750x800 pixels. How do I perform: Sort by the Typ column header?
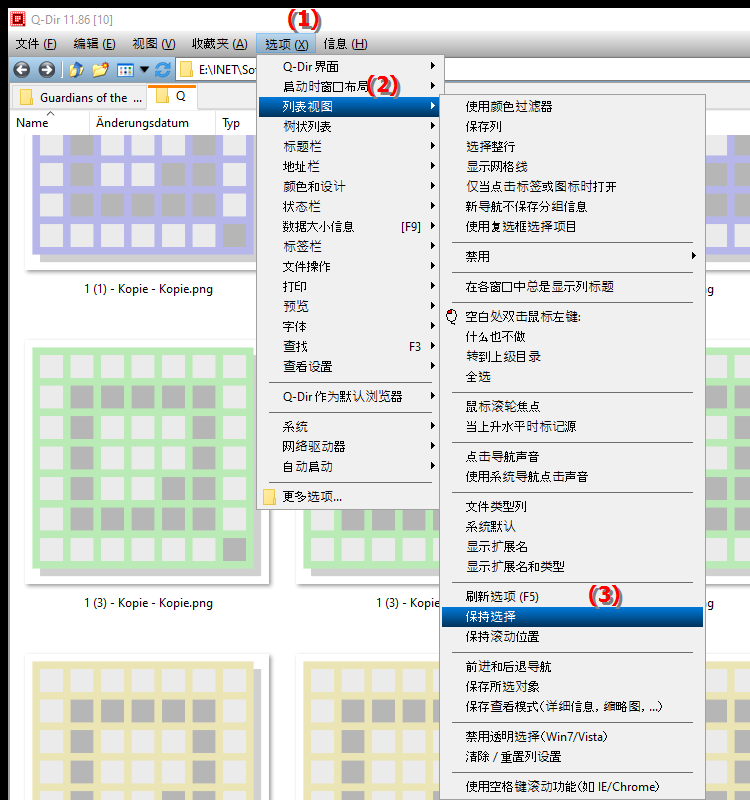[236, 123]
